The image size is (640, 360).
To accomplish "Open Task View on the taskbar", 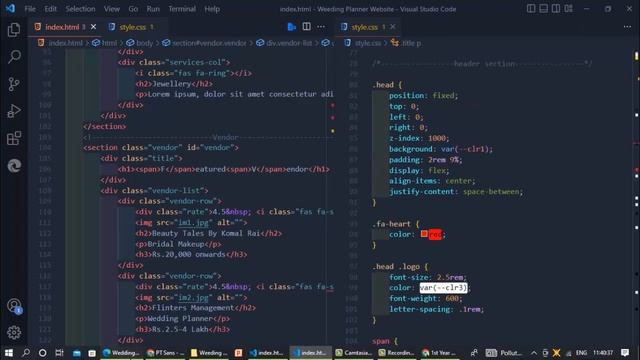I will (59, 353).
